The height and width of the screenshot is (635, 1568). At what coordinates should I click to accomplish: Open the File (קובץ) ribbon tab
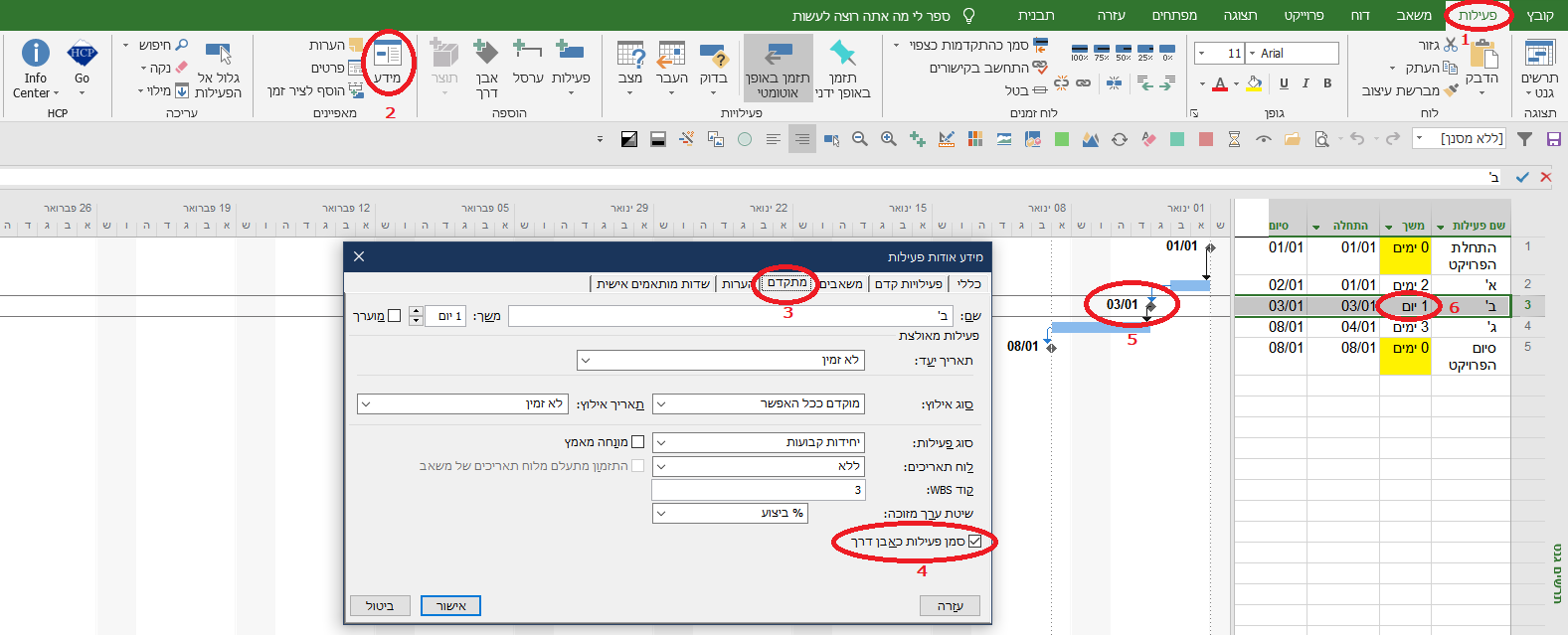pos(1539,15)
